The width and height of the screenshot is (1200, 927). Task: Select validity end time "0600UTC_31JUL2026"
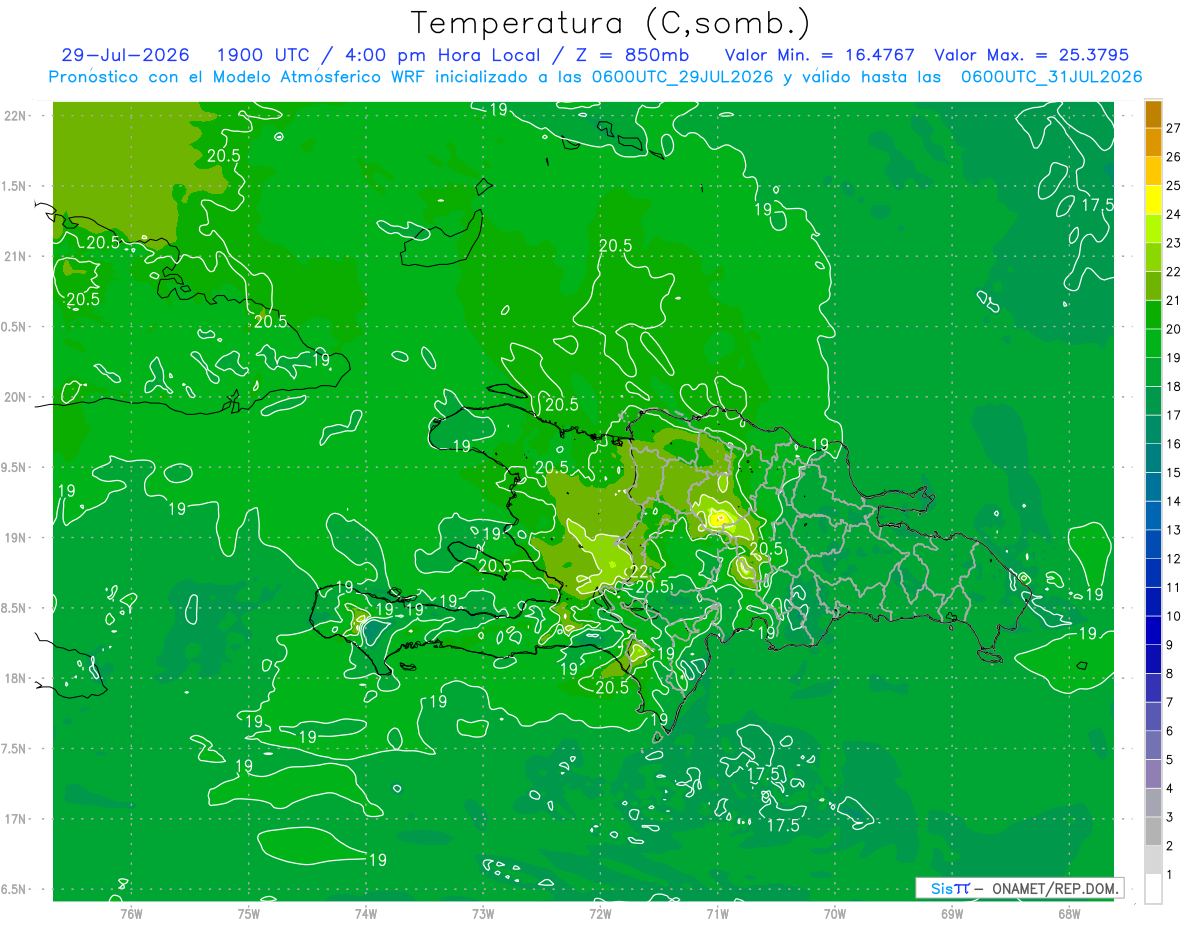coord(1052,77)
